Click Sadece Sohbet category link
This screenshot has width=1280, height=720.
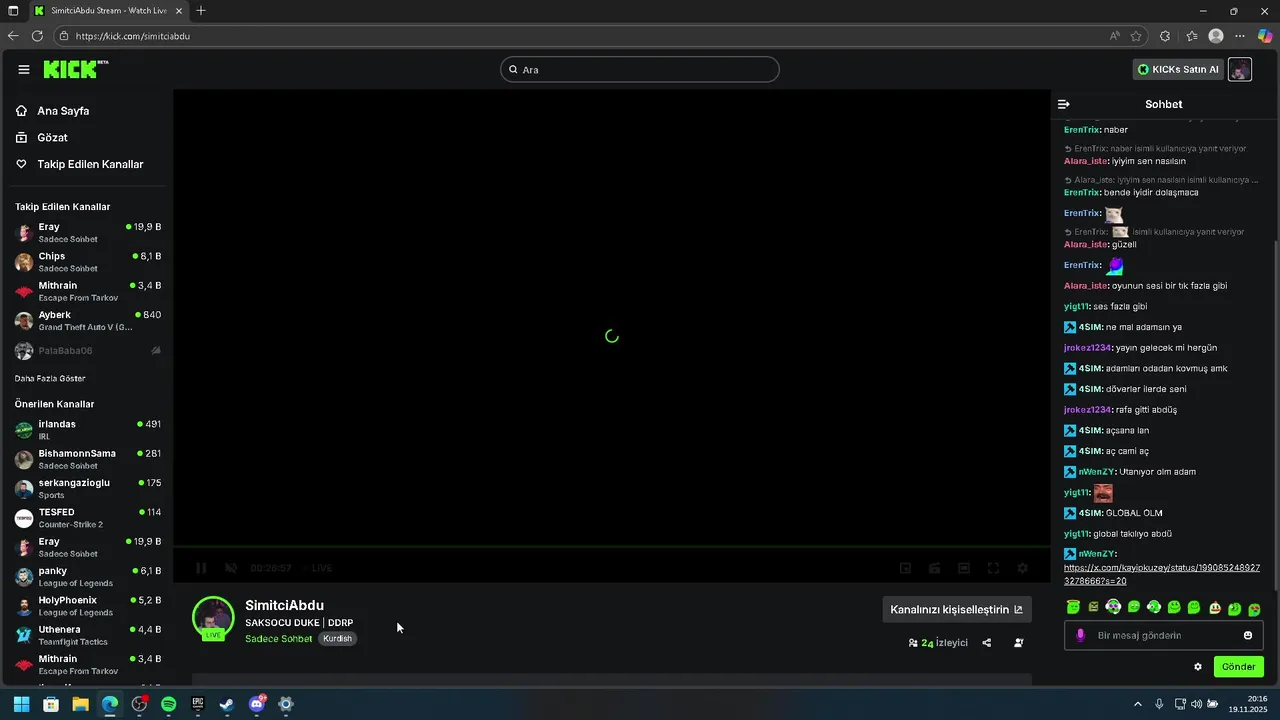tap(279, 638)
